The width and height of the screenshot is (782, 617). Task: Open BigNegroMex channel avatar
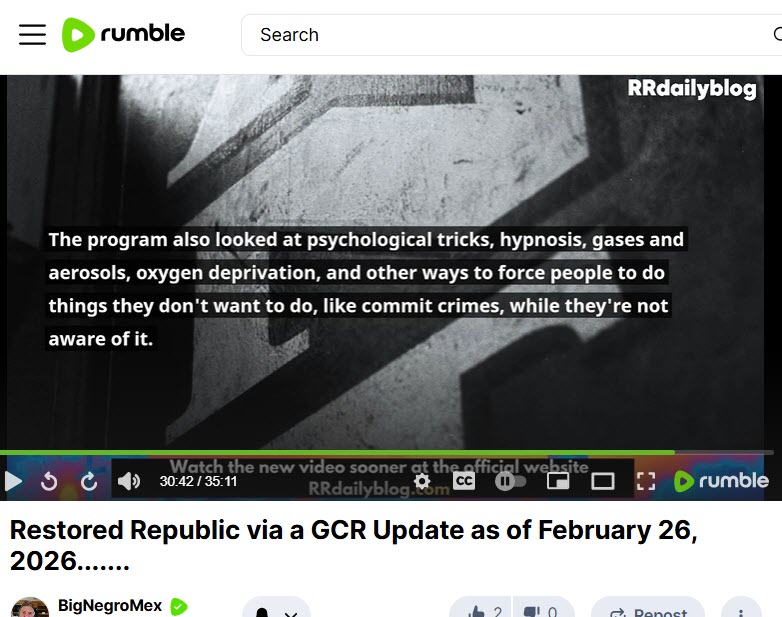coord(30,608)
